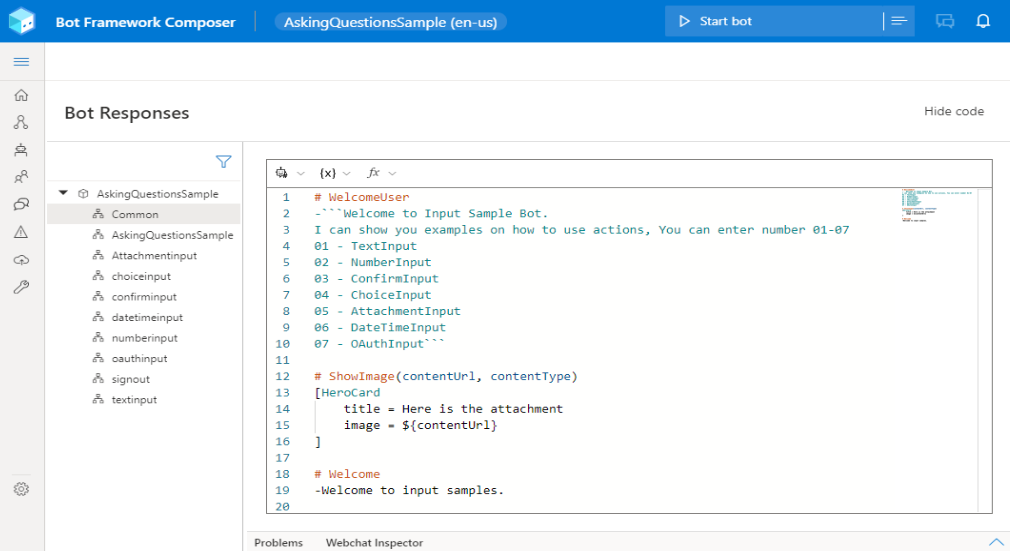Open the Bot responses icon in sidebar

coord(21,204)
